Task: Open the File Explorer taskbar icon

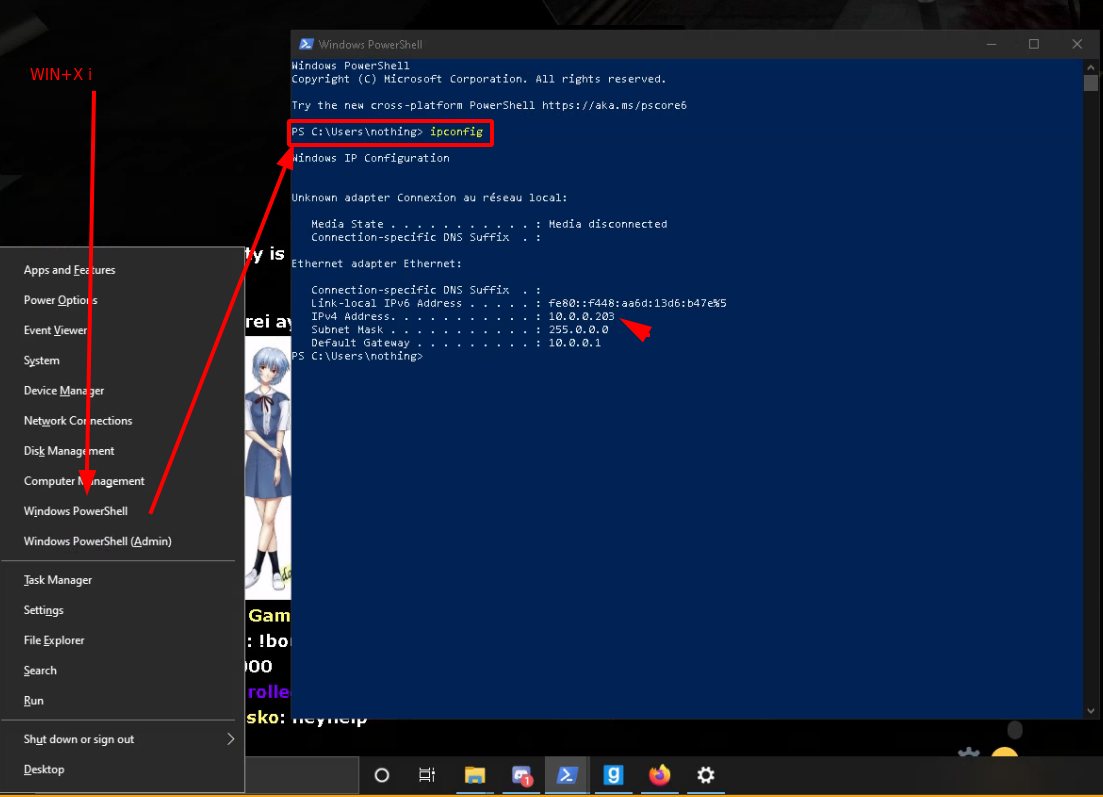Action: 475,775
